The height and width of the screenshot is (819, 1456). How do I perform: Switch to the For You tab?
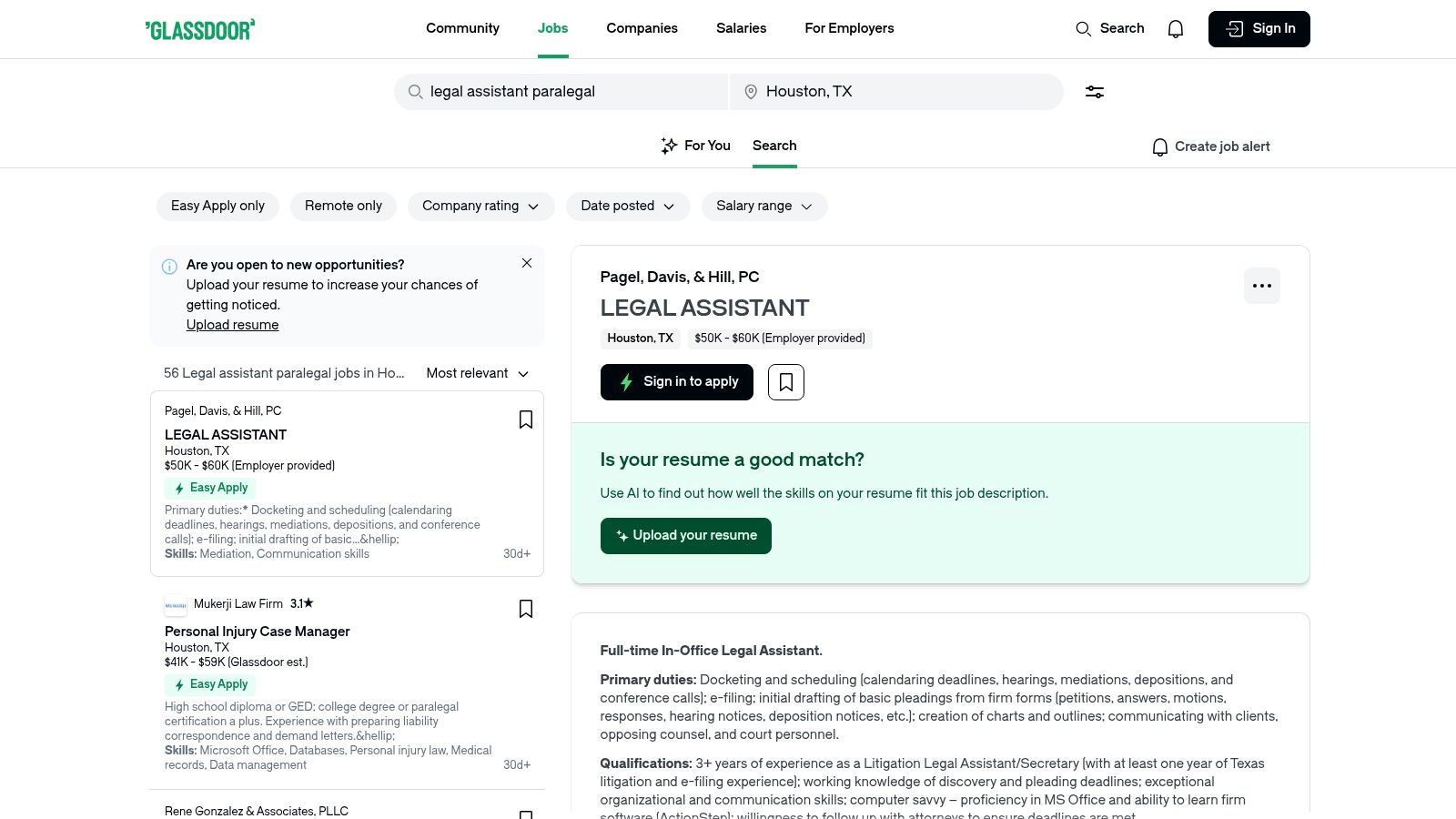(696, 146)
